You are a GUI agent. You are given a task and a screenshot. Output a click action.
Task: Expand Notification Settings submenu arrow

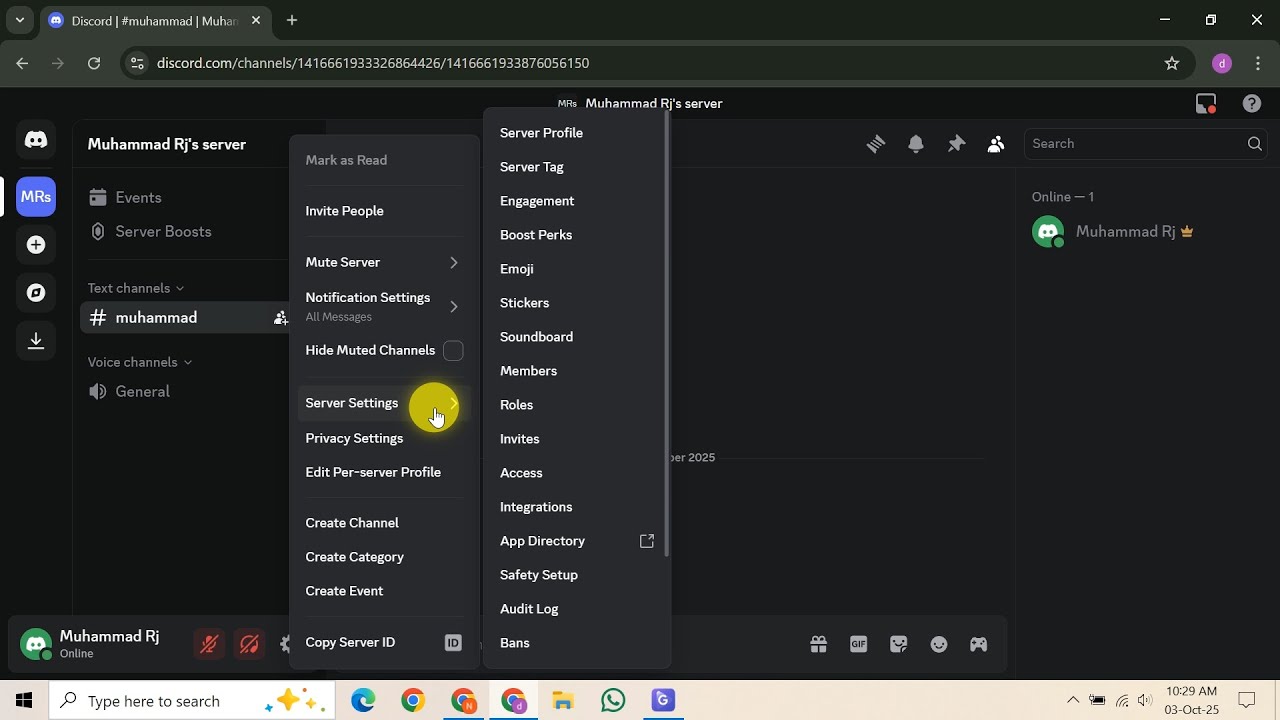pyautogui.click(x=453, y=306)
